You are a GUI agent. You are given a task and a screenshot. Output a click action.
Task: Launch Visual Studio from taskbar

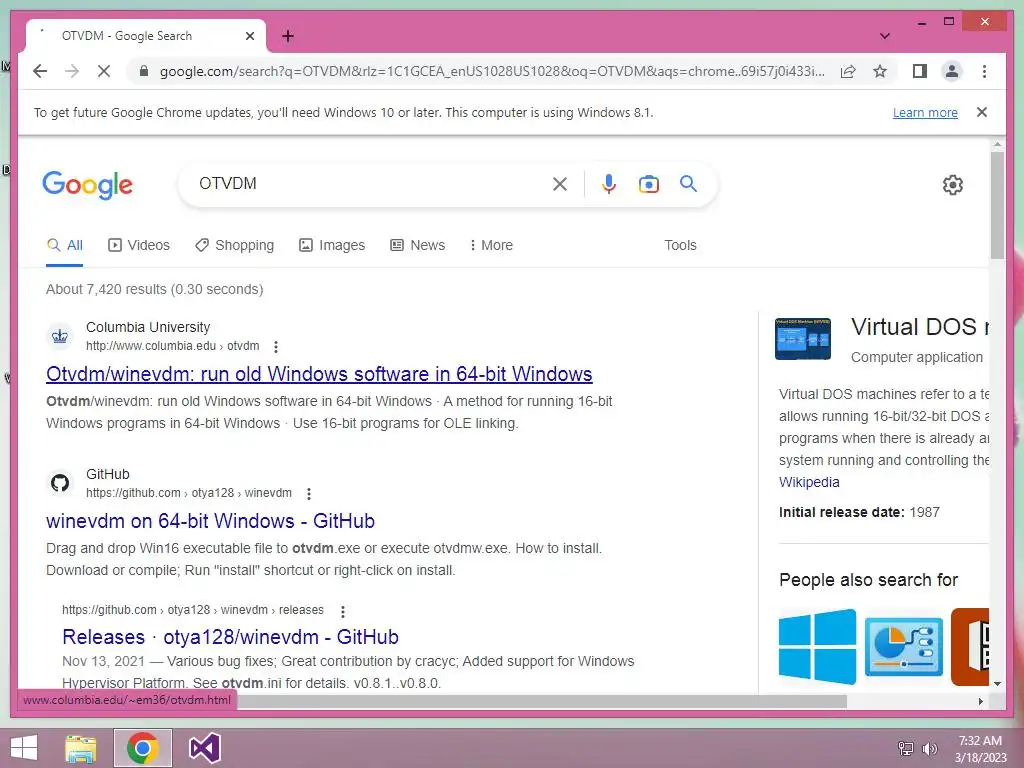coord(204,748)
